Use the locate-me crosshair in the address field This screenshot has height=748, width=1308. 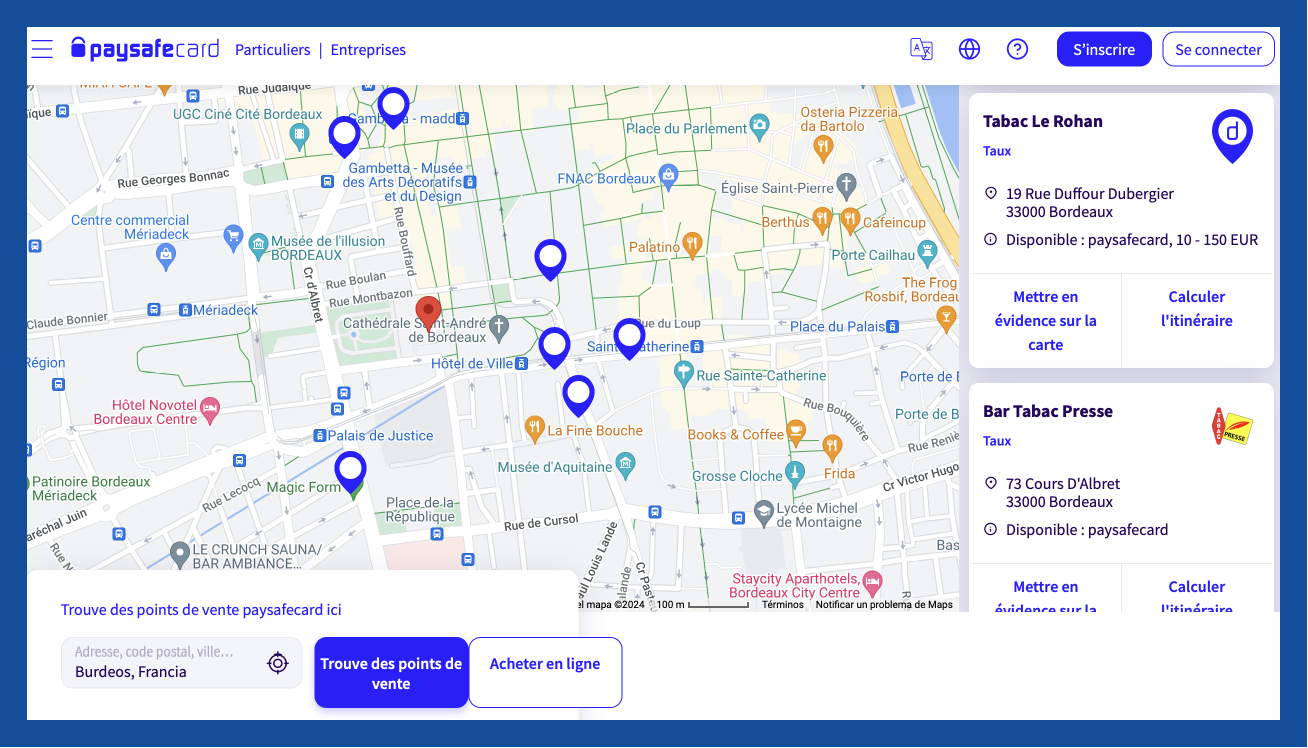(x=278, y=662)
